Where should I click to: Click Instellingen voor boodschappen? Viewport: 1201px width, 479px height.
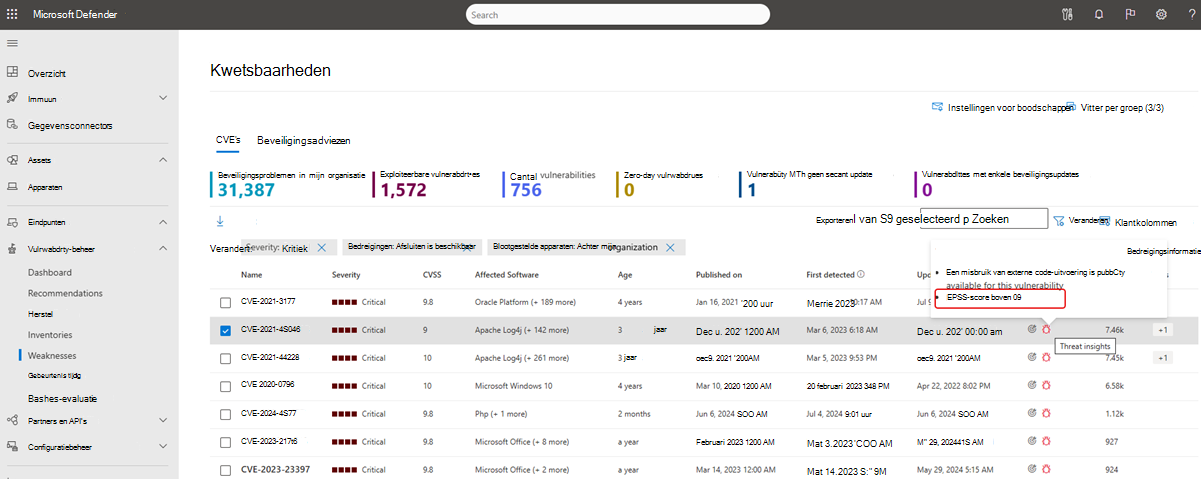(1003, 106)
